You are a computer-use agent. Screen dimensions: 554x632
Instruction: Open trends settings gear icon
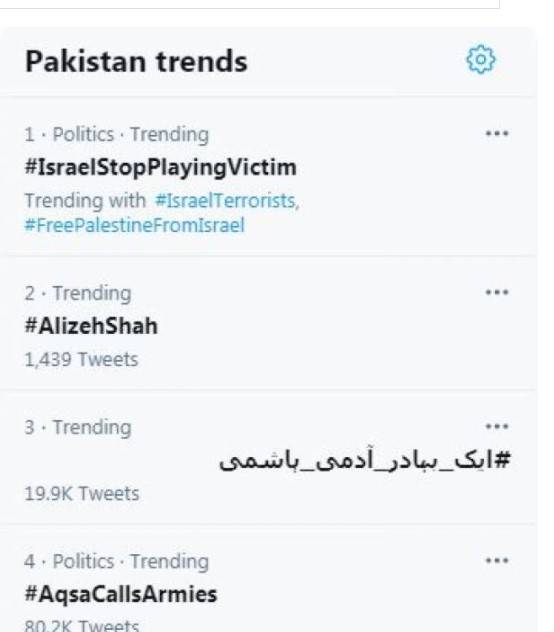pos(481,60)
